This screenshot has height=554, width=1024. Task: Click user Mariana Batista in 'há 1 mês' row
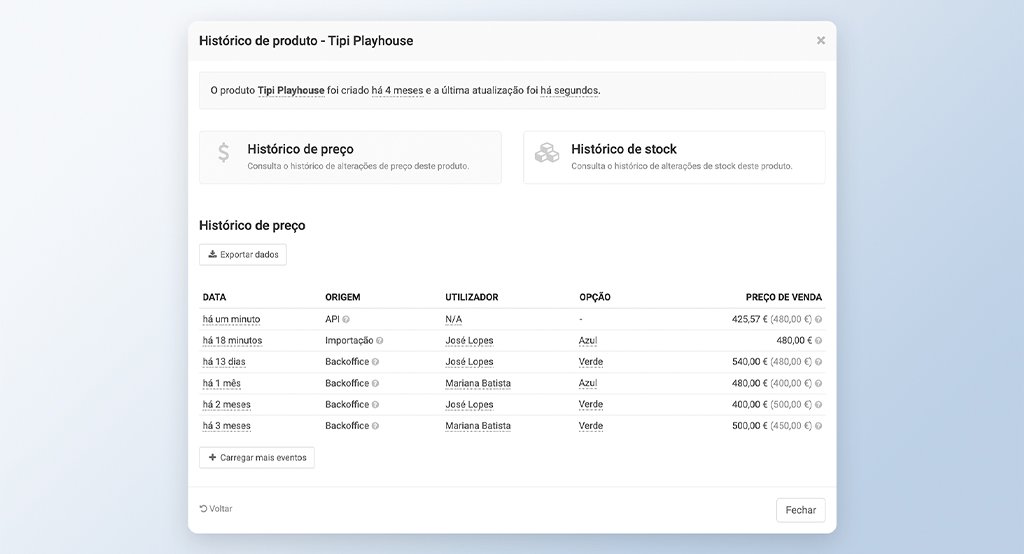pos(478,383)
